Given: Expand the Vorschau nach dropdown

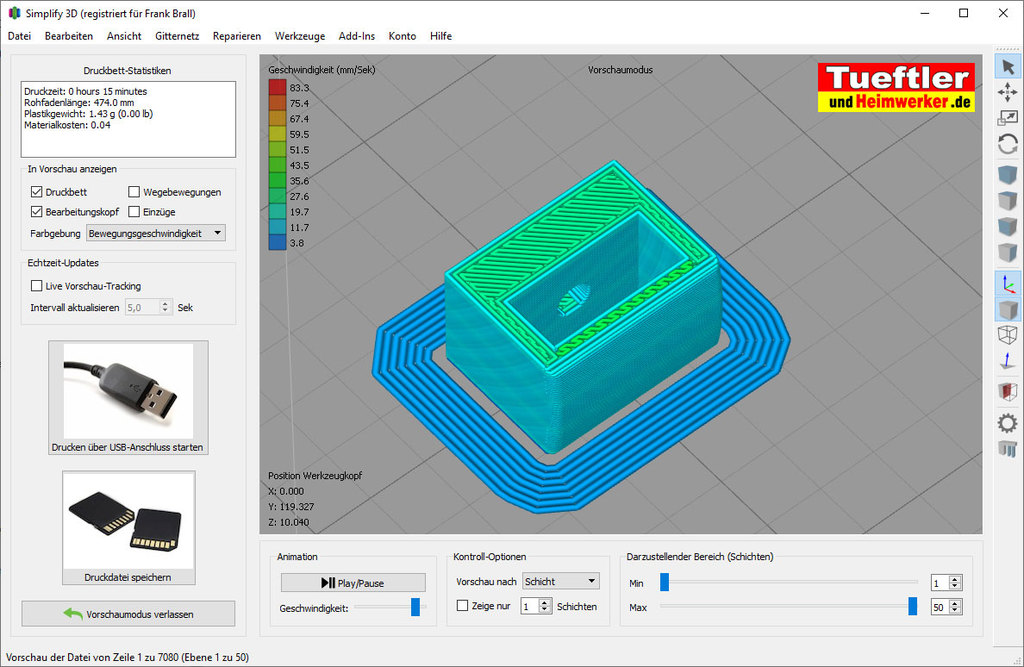Looking at the screenshot, I should 560,581.
